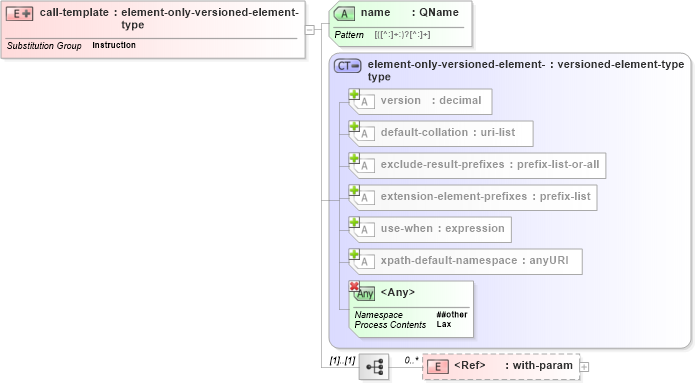Select 'extension-element-prefixes : prefix-list' label
Image resolution: width=696 pixels, height=384 pixels.
click(x=486, y=196)
